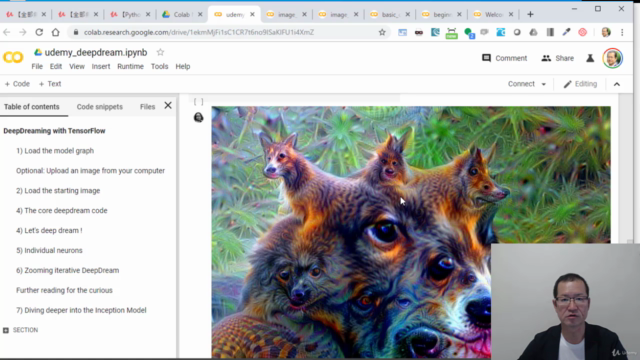The image size is (640, 360).
Task: Reload the Colab page
Action: (39, 32)
